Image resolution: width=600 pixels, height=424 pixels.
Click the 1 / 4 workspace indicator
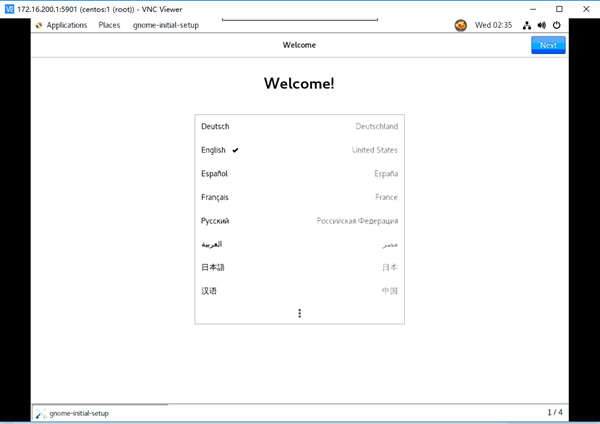pyautogui.click(x=554, y=413)
